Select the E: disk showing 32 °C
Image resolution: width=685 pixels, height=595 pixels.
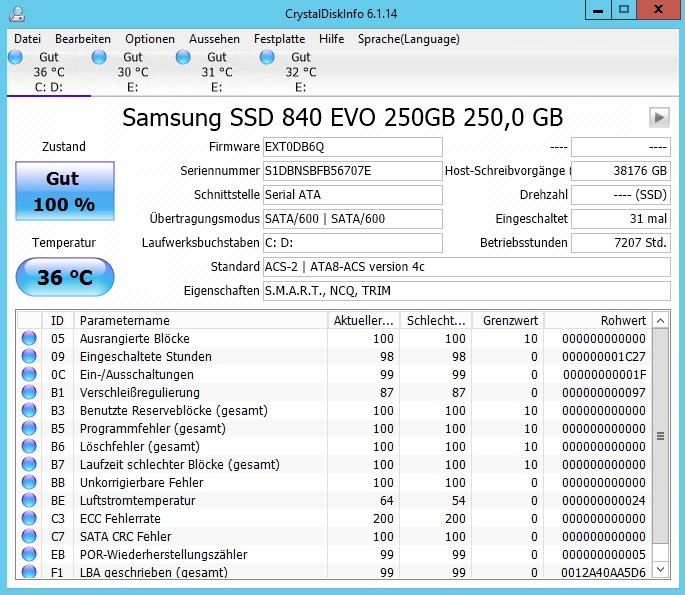[x=301, y=72]
